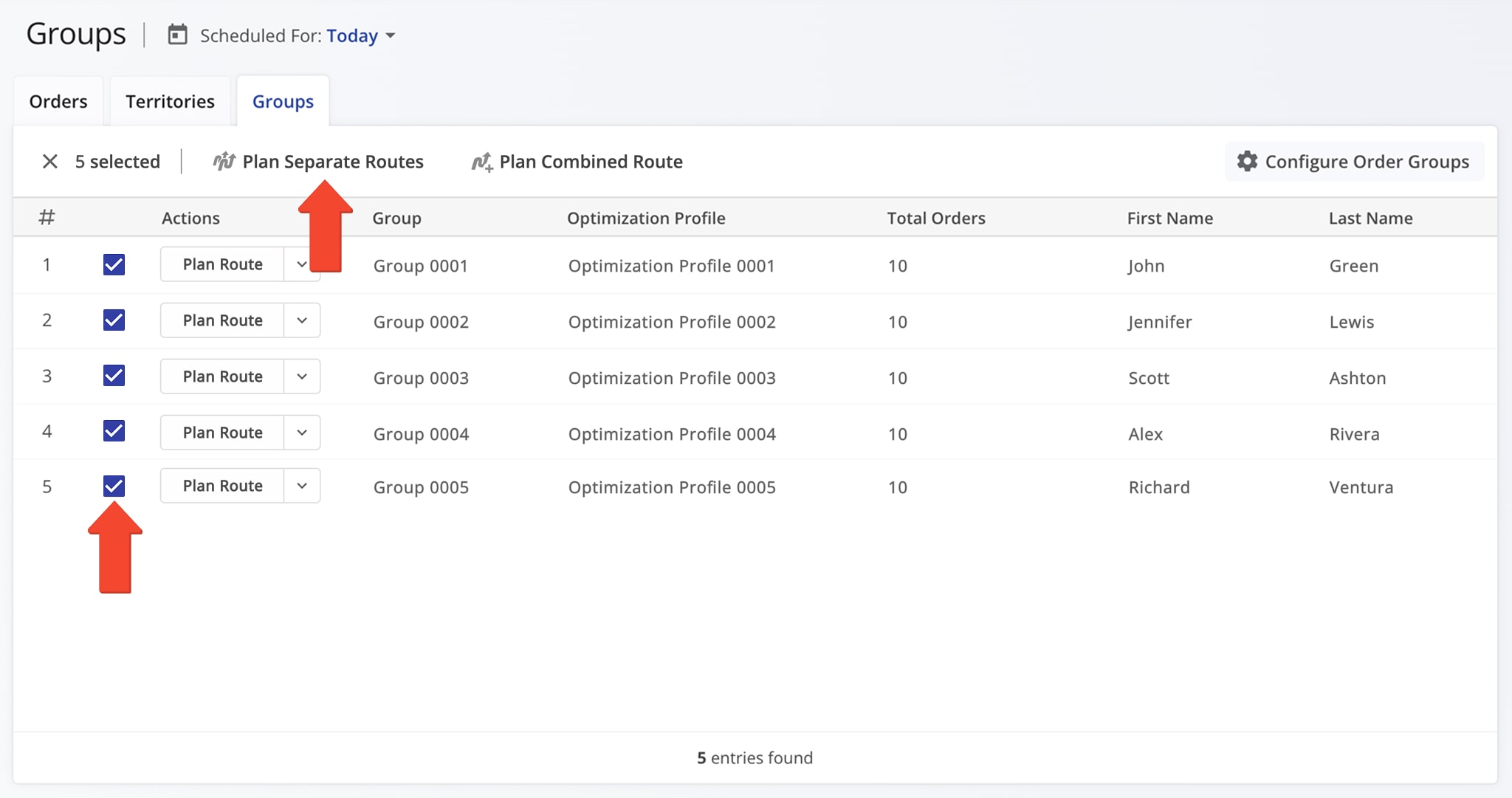Click Plan Route for Group 0003
1512x798 pixels.
[x=222, y=376]
